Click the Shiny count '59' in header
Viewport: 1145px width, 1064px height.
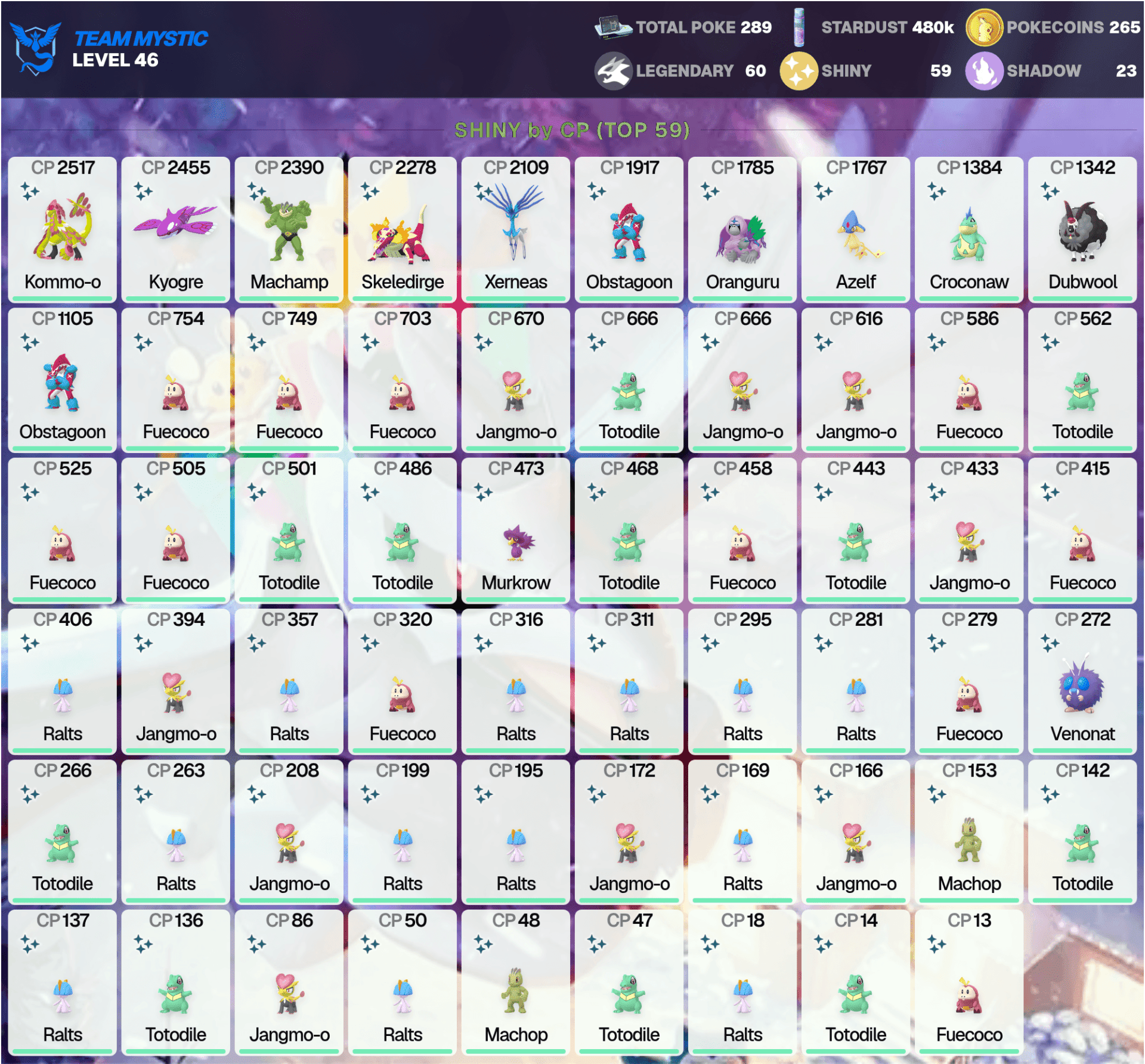pyautogui.click(x=940, y=71)
